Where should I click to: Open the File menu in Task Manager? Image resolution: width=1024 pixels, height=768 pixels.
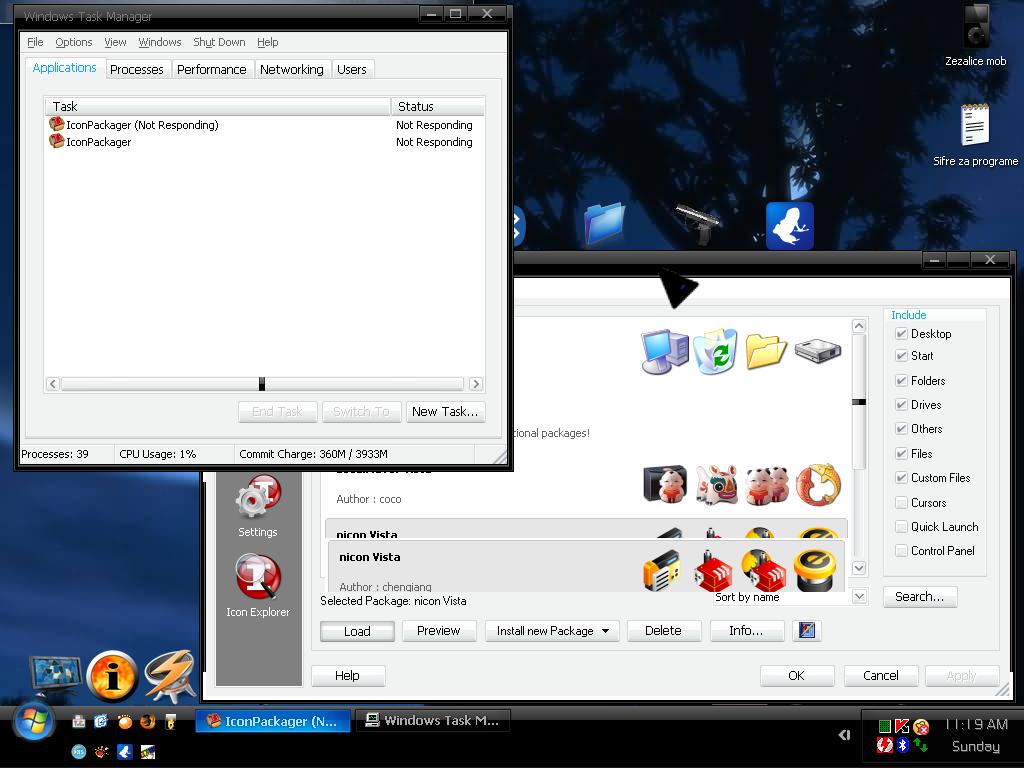pos(35,42)
